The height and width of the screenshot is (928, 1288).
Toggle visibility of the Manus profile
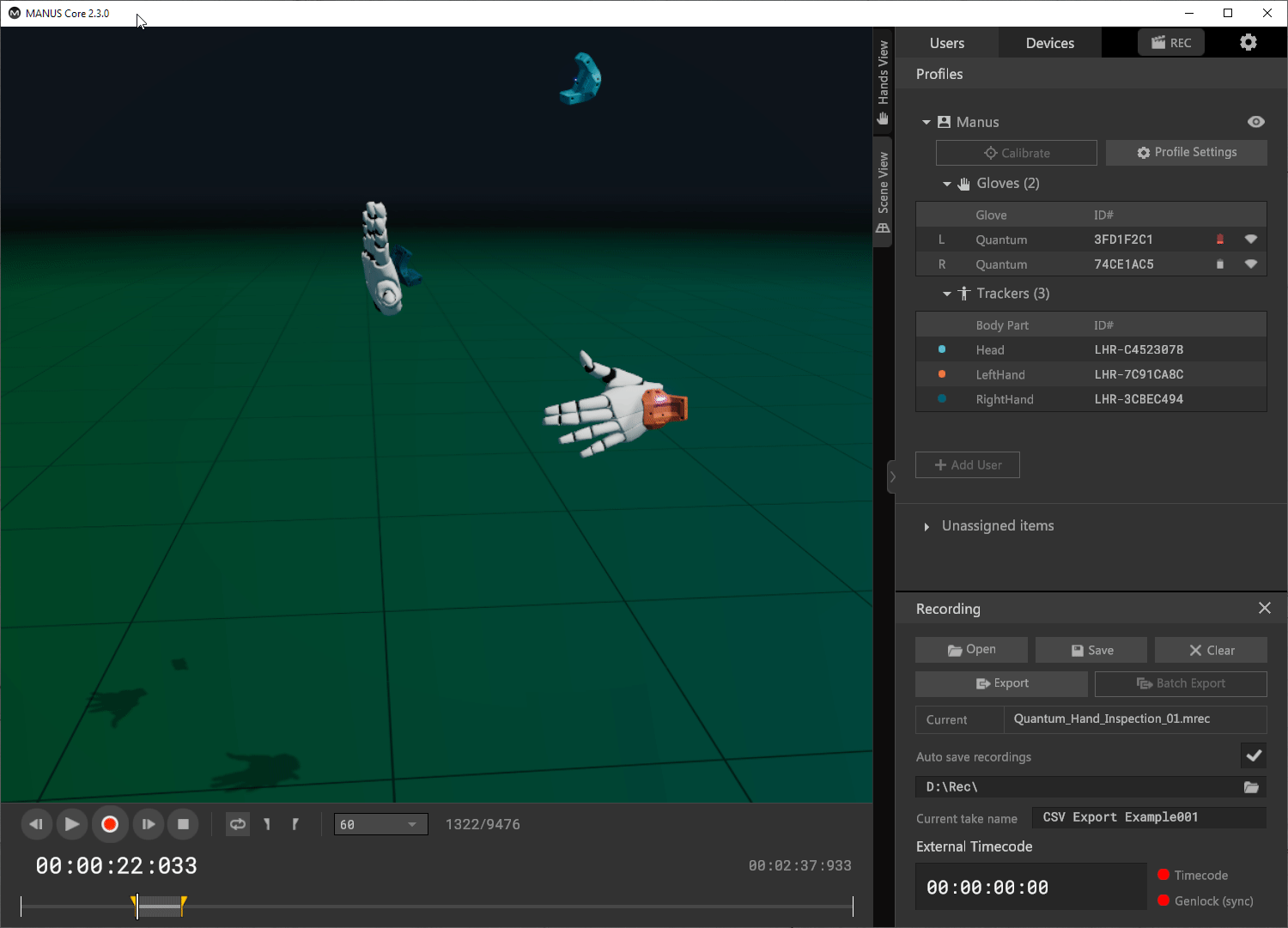point(1255,122)
